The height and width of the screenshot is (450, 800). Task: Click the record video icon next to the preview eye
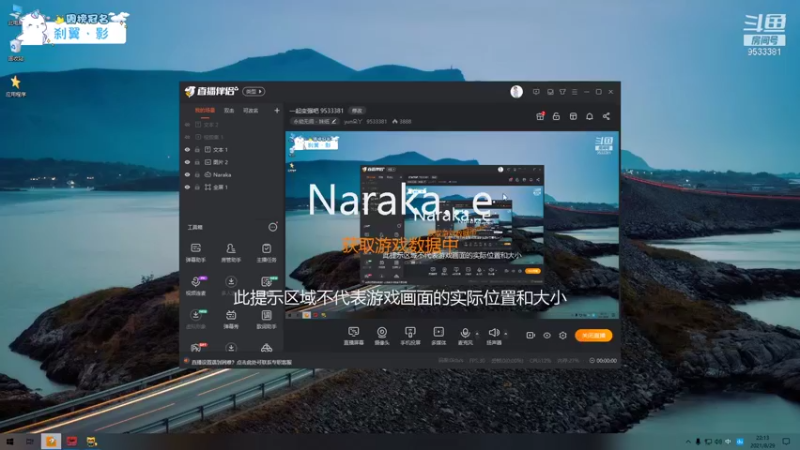(531, 335)
